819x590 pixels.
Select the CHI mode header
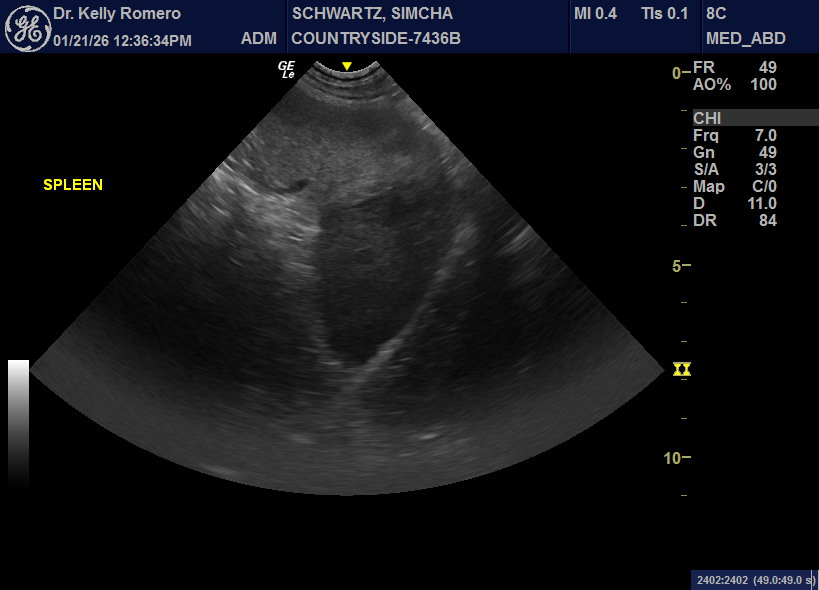[707, 118]
